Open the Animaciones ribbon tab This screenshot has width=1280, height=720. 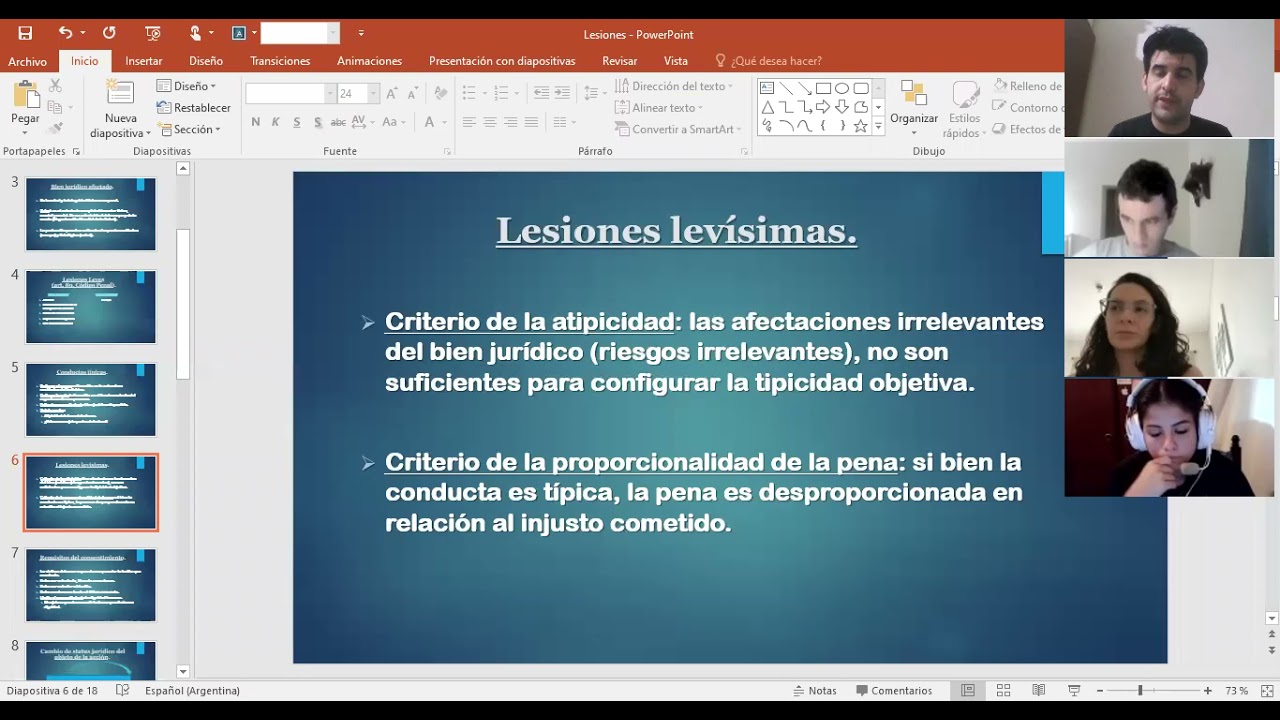pos(369,61)
